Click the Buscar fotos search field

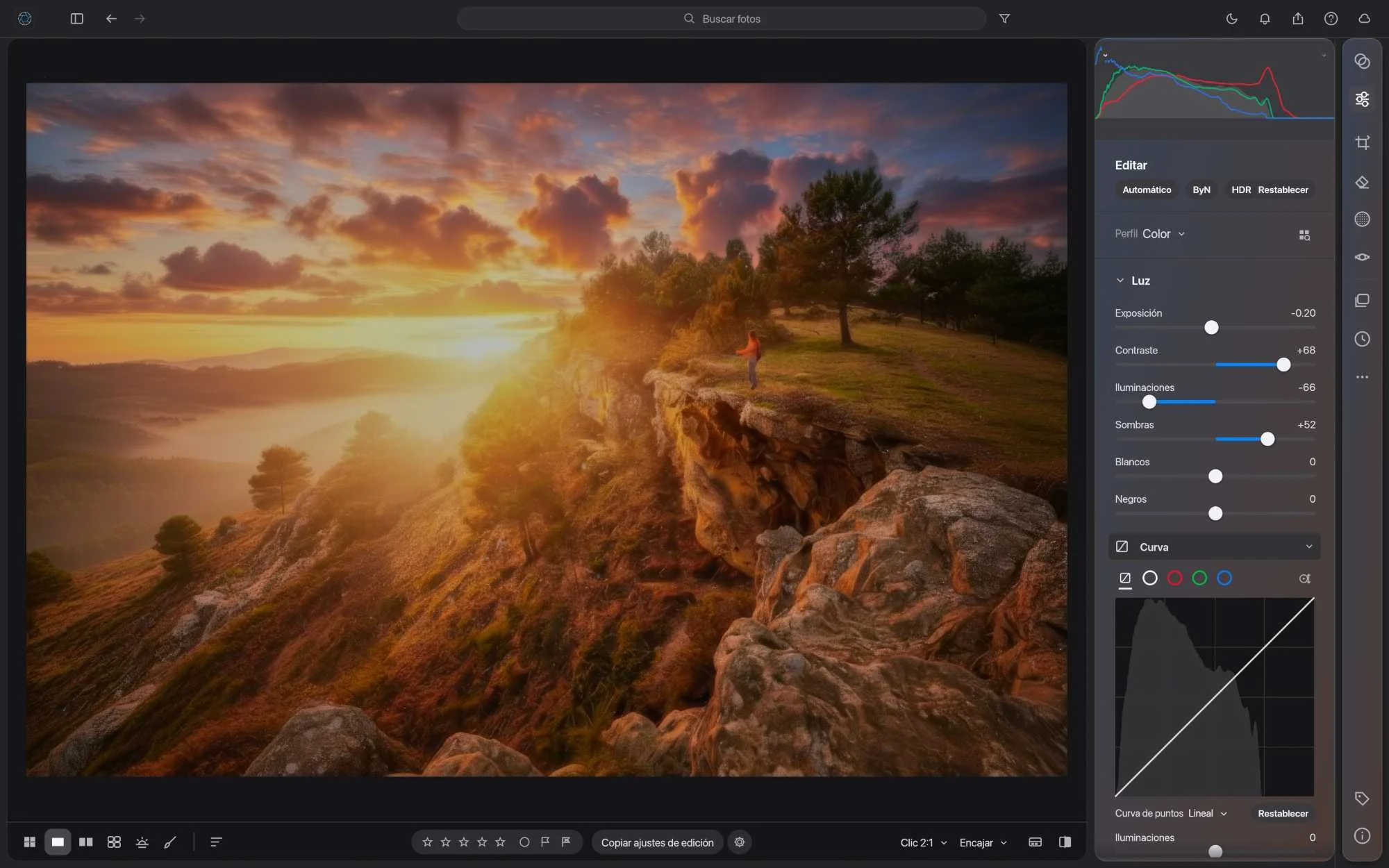[722, 19]
